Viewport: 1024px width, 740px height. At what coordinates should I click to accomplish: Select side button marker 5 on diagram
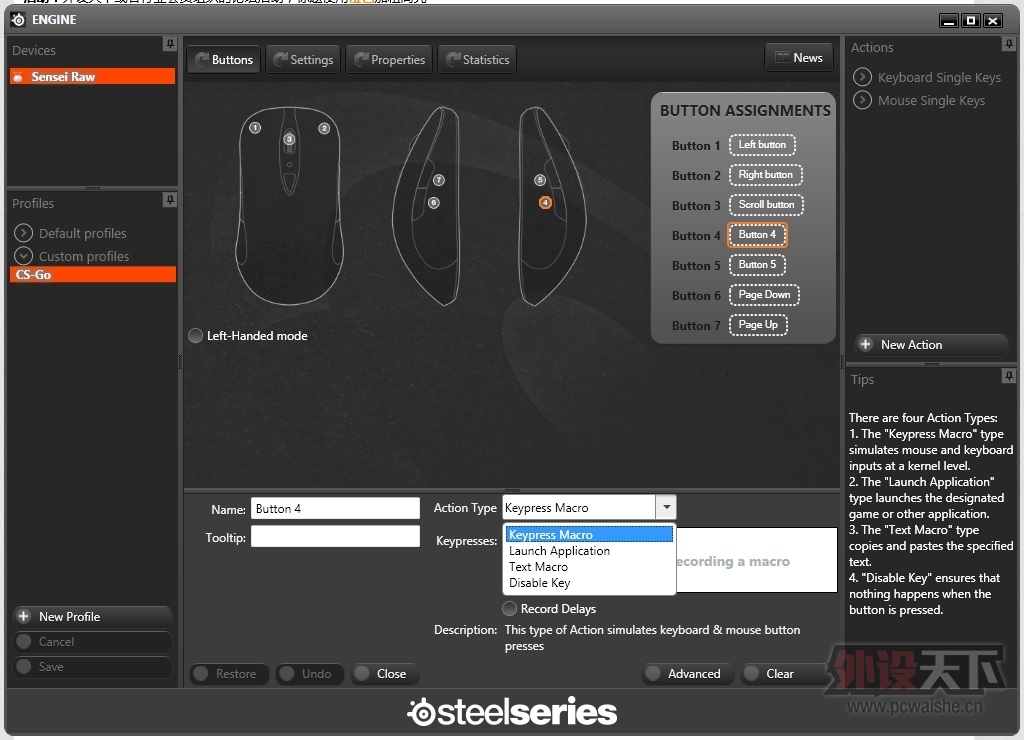[539, 180]
